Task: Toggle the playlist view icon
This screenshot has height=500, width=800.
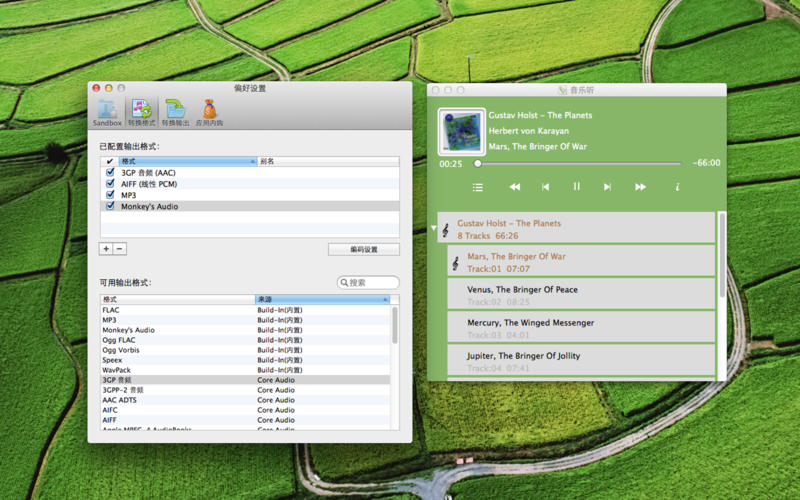Action: [478, 187]
